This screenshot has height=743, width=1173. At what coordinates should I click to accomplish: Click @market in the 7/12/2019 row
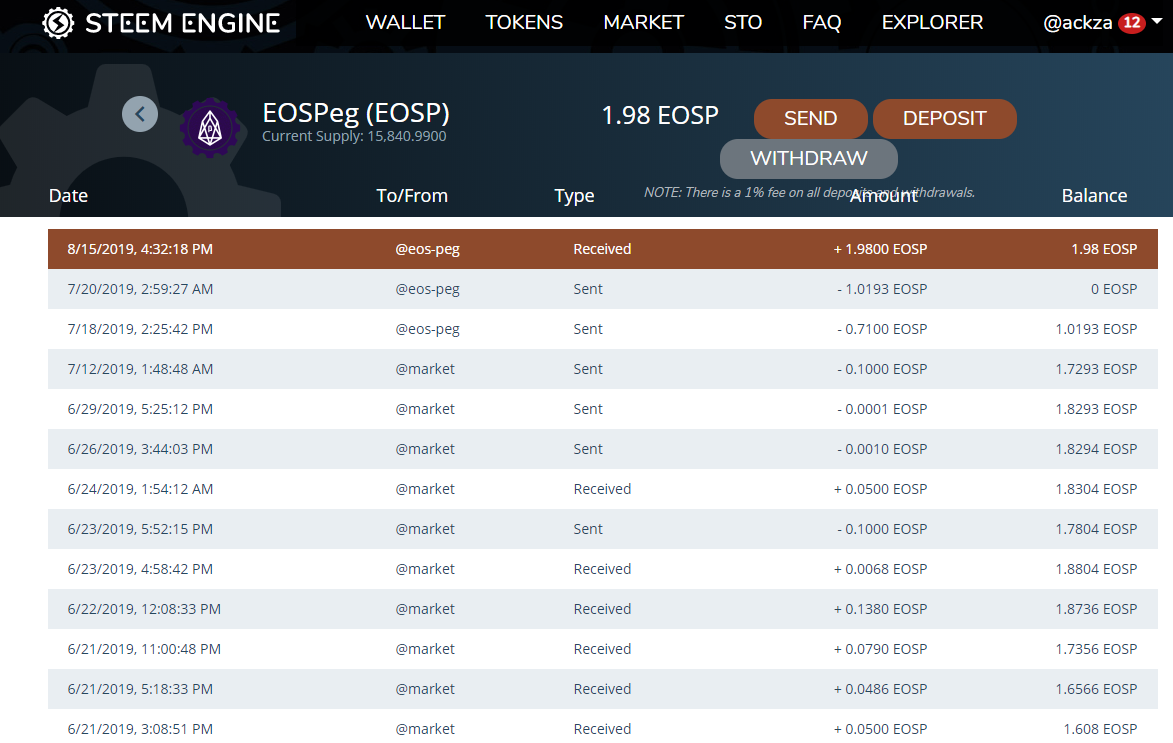(x=425, y=369)
